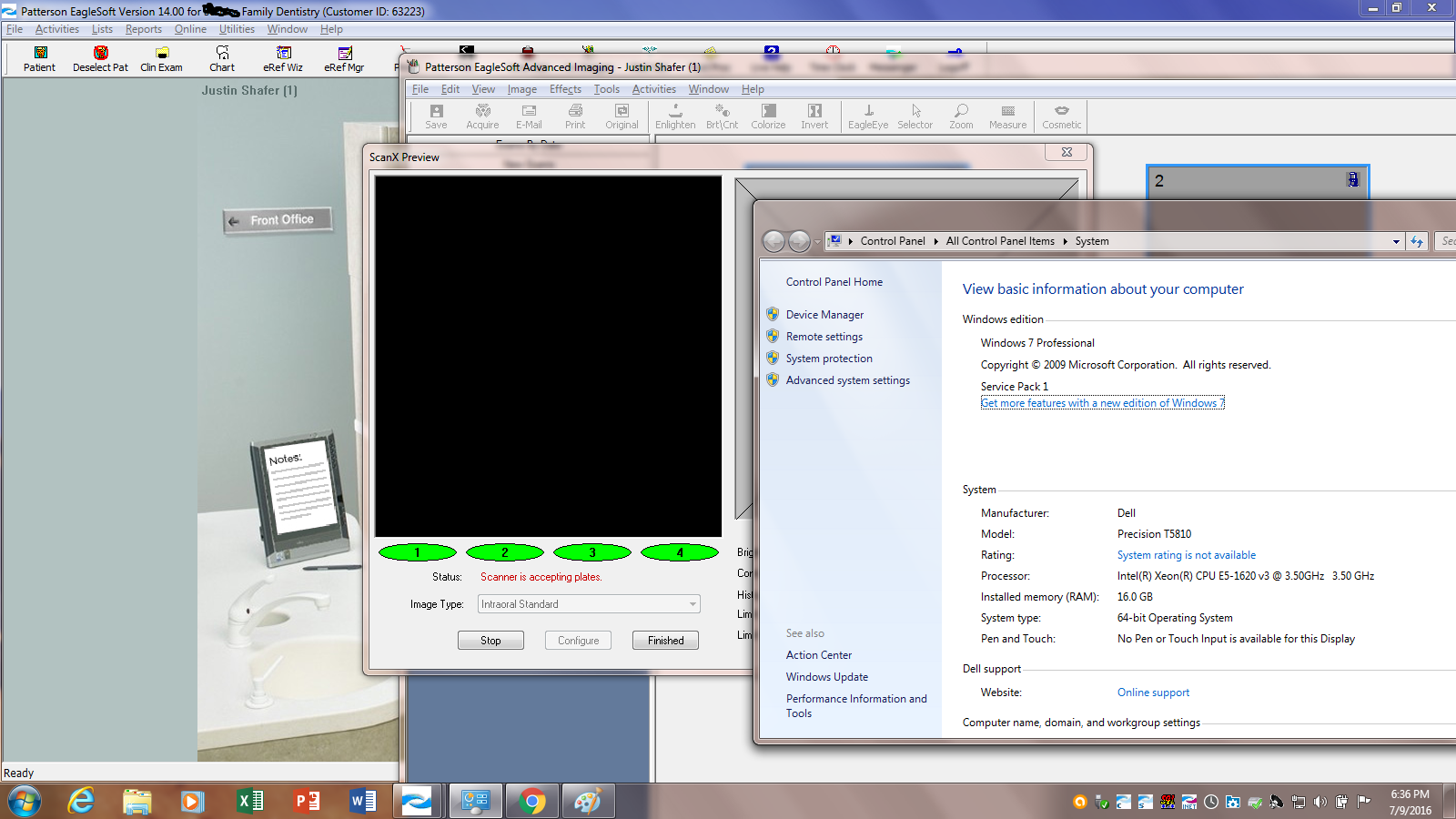Open Google Chrome from the taskbar
Screen dimensions: 1456x819
[x=532, y=801]
